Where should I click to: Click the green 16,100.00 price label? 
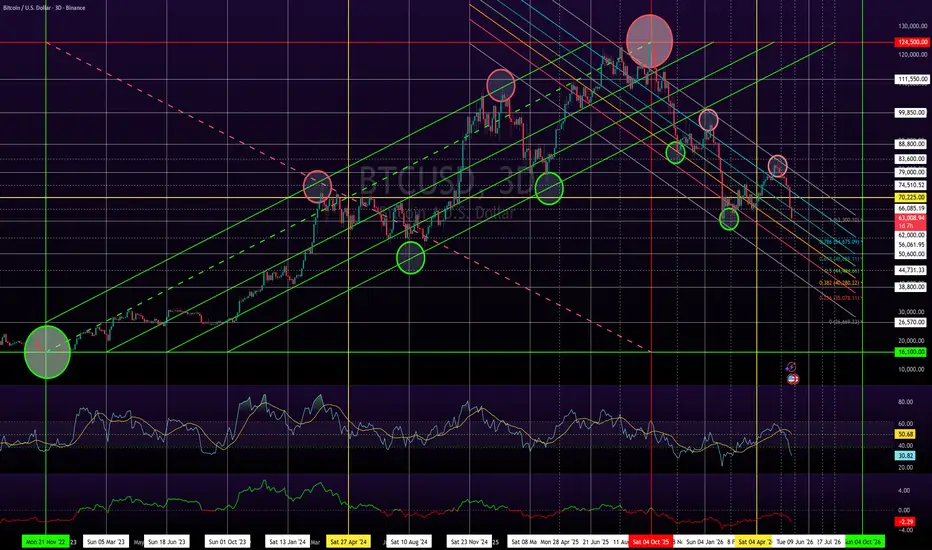pos(912,352)
